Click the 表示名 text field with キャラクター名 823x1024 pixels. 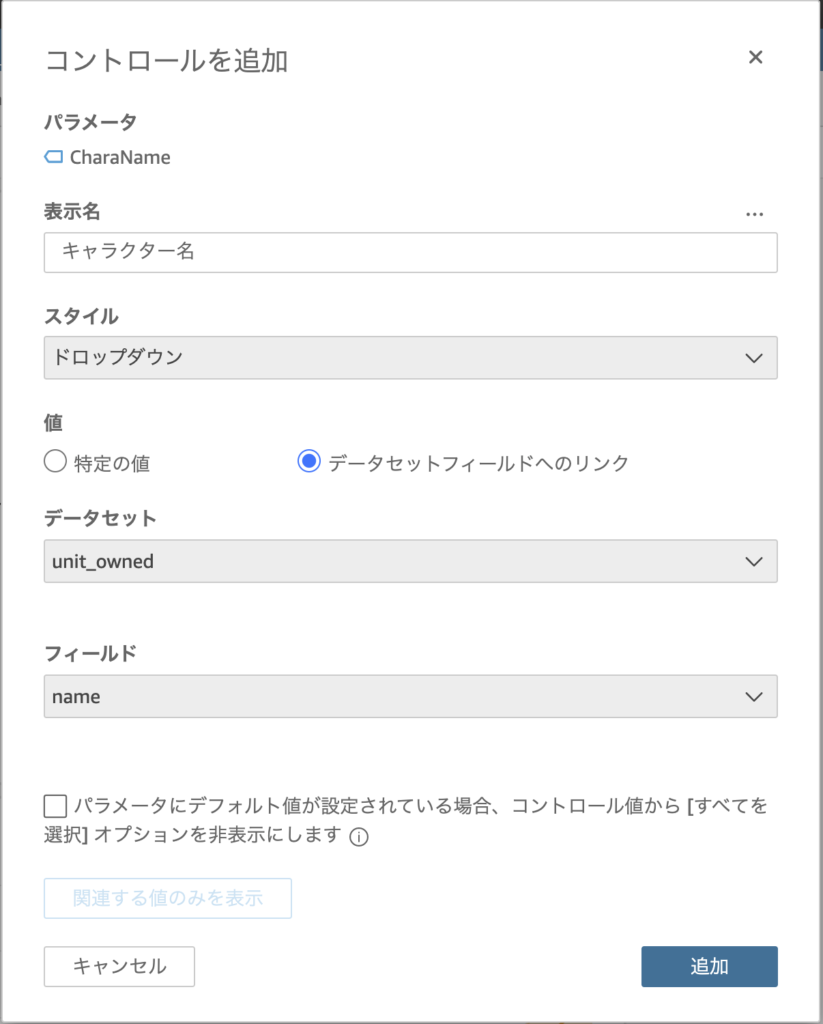click(410, 252)
